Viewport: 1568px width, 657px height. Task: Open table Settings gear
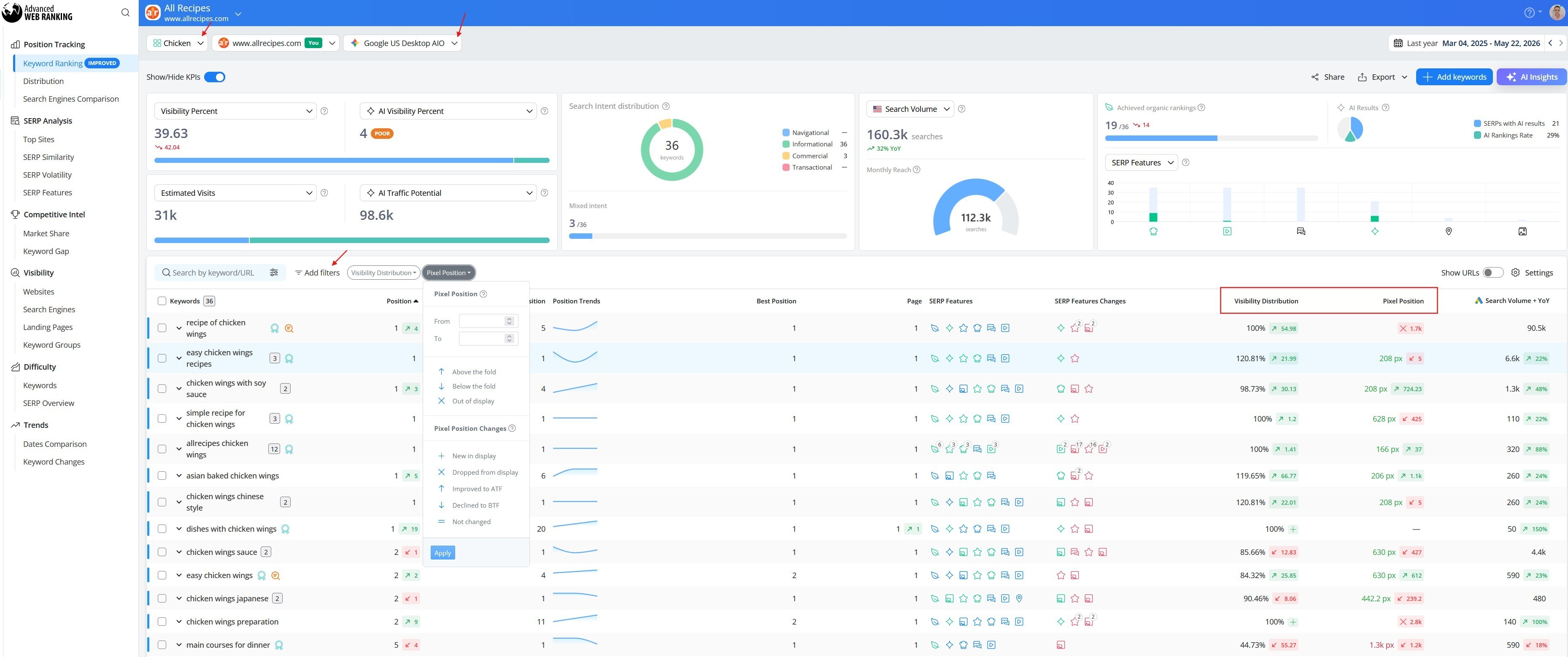(1532, 273)
